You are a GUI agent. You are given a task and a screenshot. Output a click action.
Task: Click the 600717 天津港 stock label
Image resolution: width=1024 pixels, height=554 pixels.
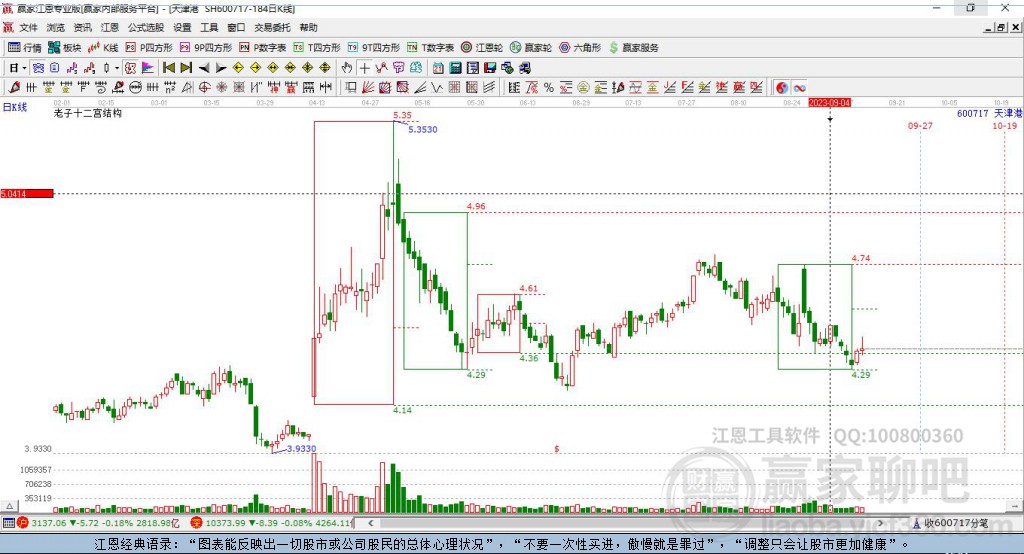click(989, 113)
